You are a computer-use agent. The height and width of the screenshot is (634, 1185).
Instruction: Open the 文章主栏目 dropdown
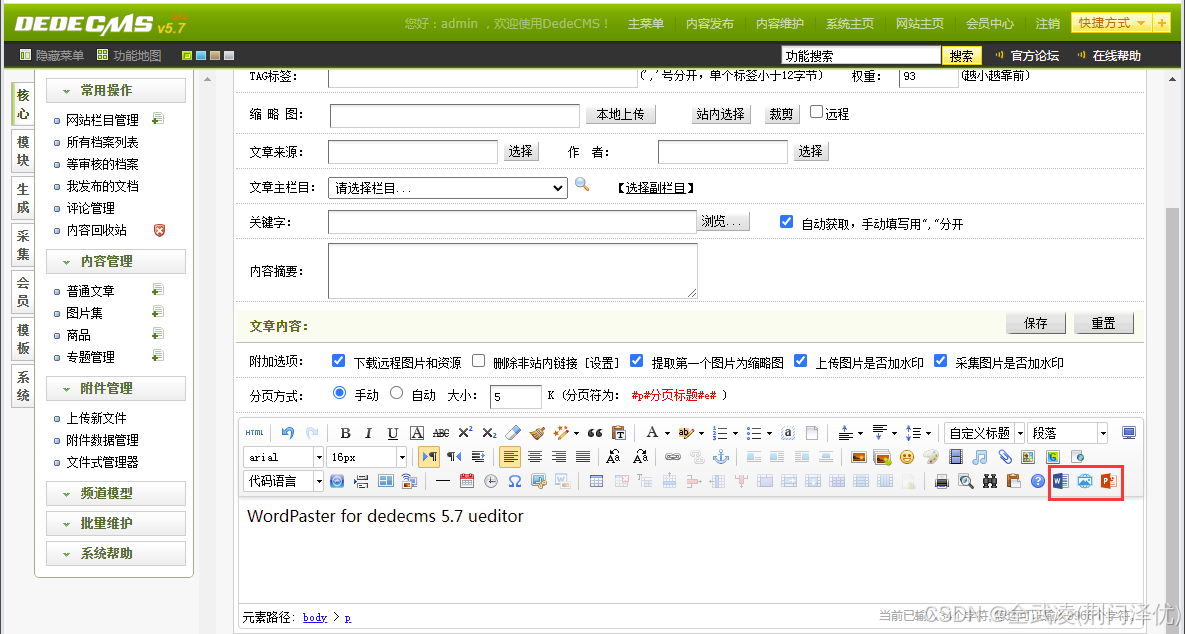447,188
